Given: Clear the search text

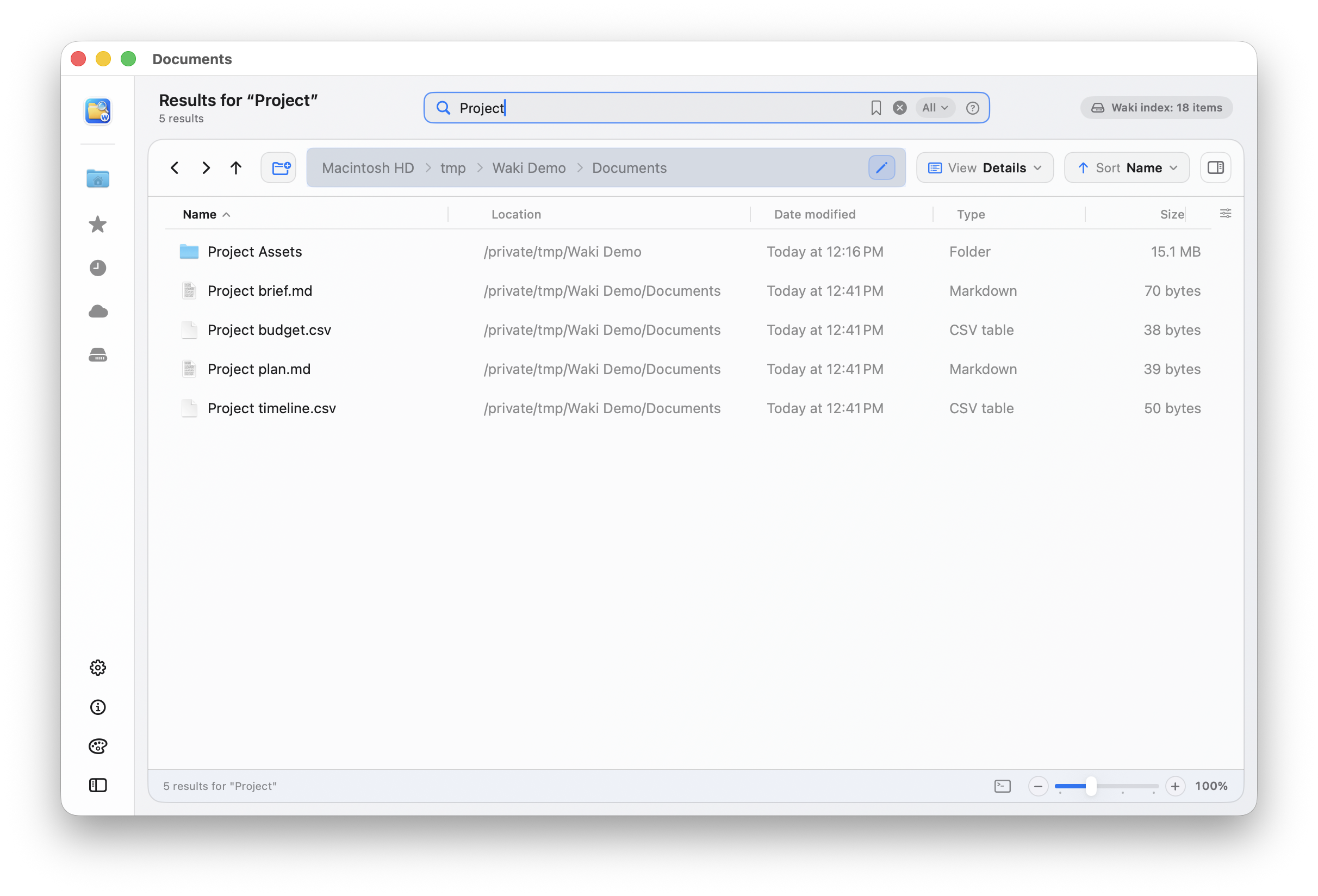Looking at the screenshot, I should [899, 108].
